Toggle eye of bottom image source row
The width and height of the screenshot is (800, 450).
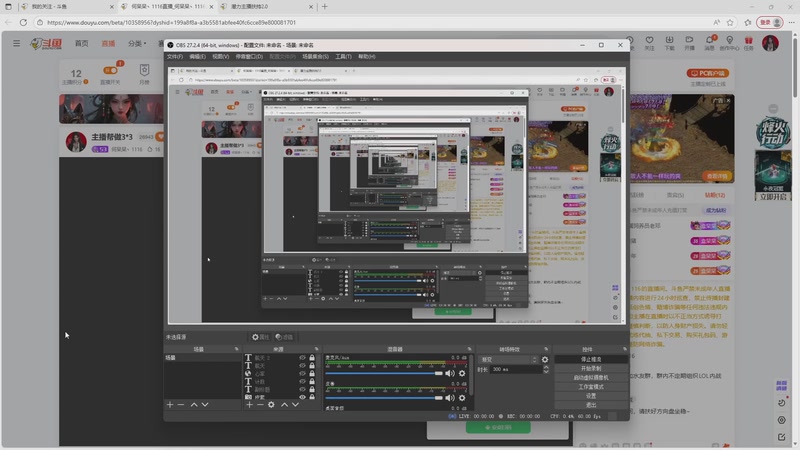(302, 397)
